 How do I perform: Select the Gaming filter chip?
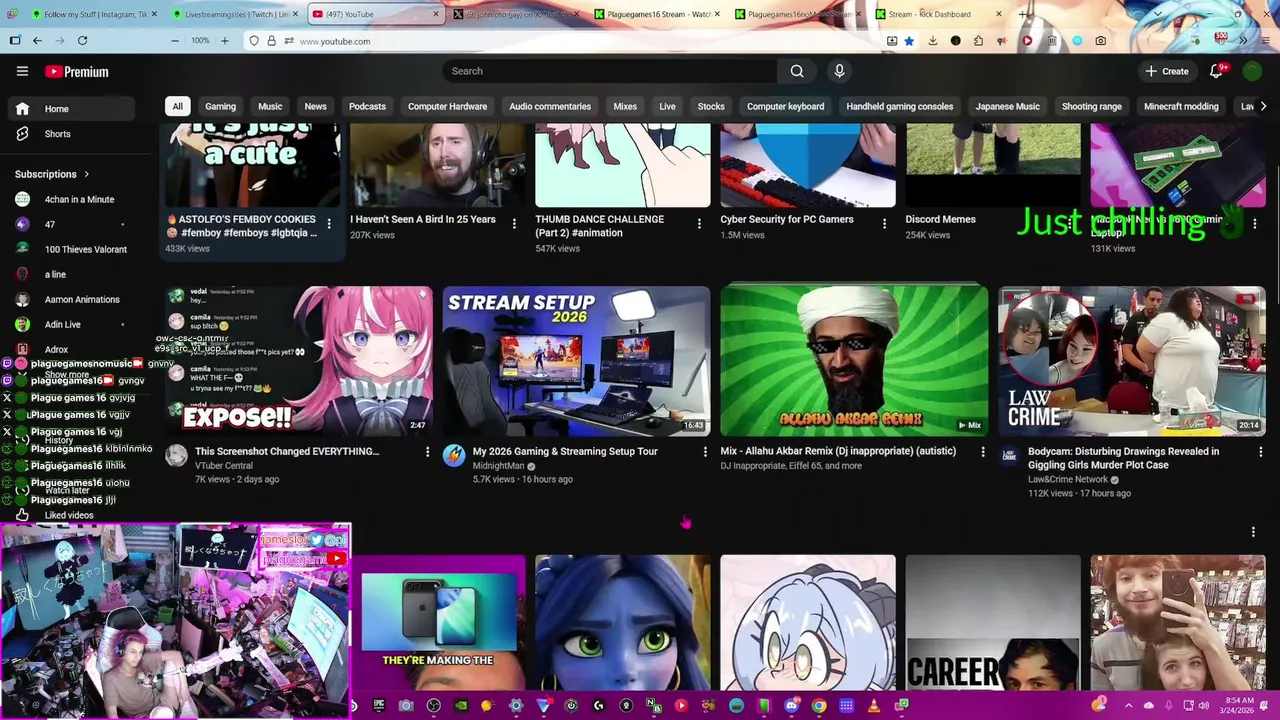pos(220,106)
